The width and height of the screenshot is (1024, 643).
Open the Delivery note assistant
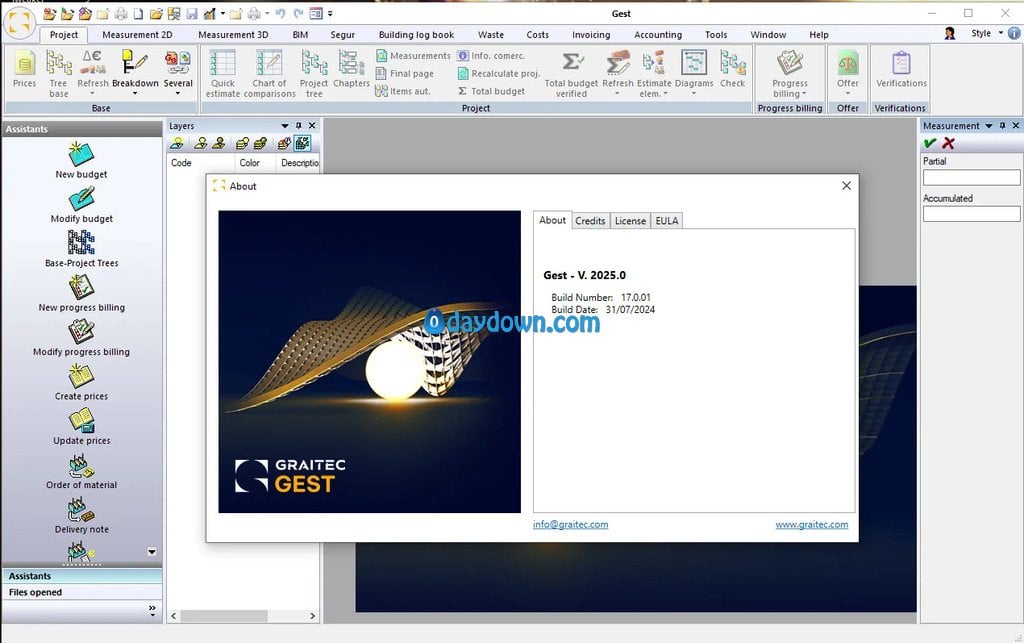(82, 515)
